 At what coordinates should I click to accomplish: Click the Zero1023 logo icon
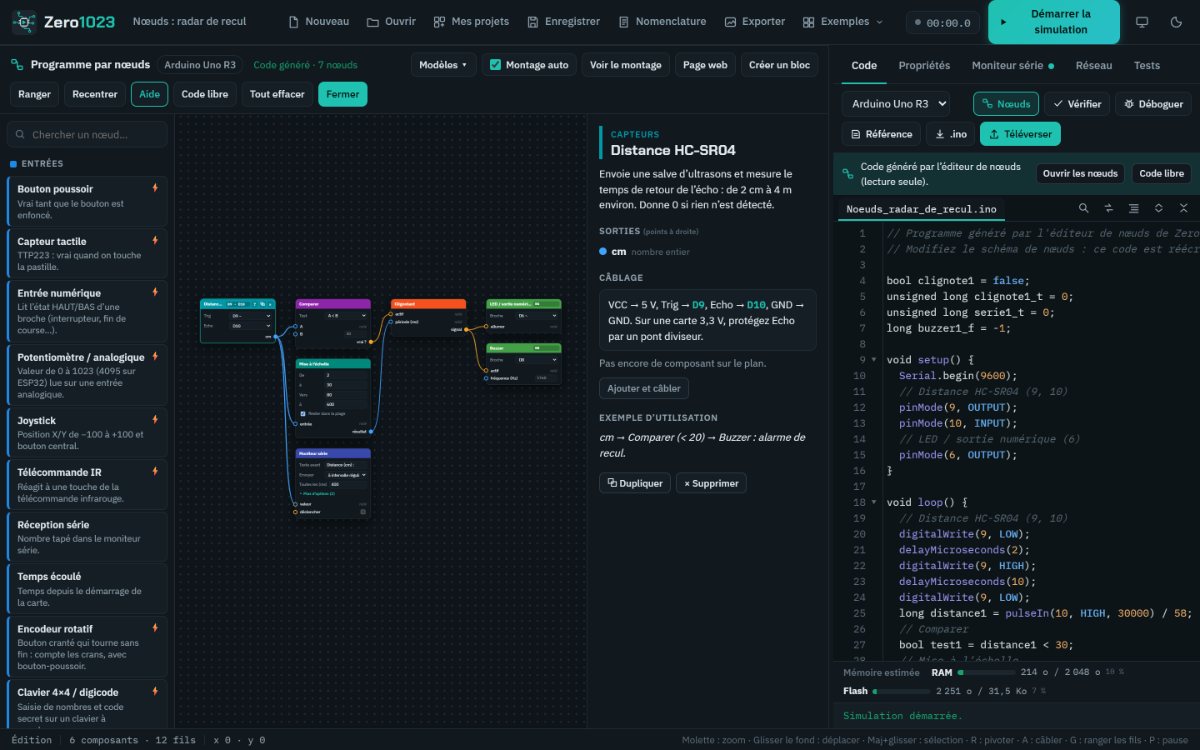[x=25, y=21]
